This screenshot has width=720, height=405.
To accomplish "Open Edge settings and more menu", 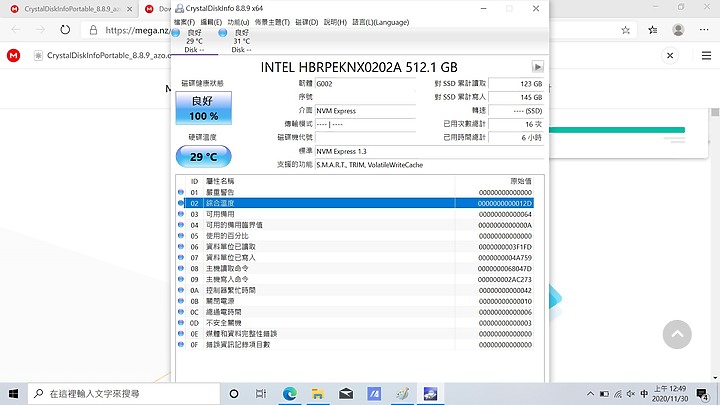I will click(x=704, y=30).
